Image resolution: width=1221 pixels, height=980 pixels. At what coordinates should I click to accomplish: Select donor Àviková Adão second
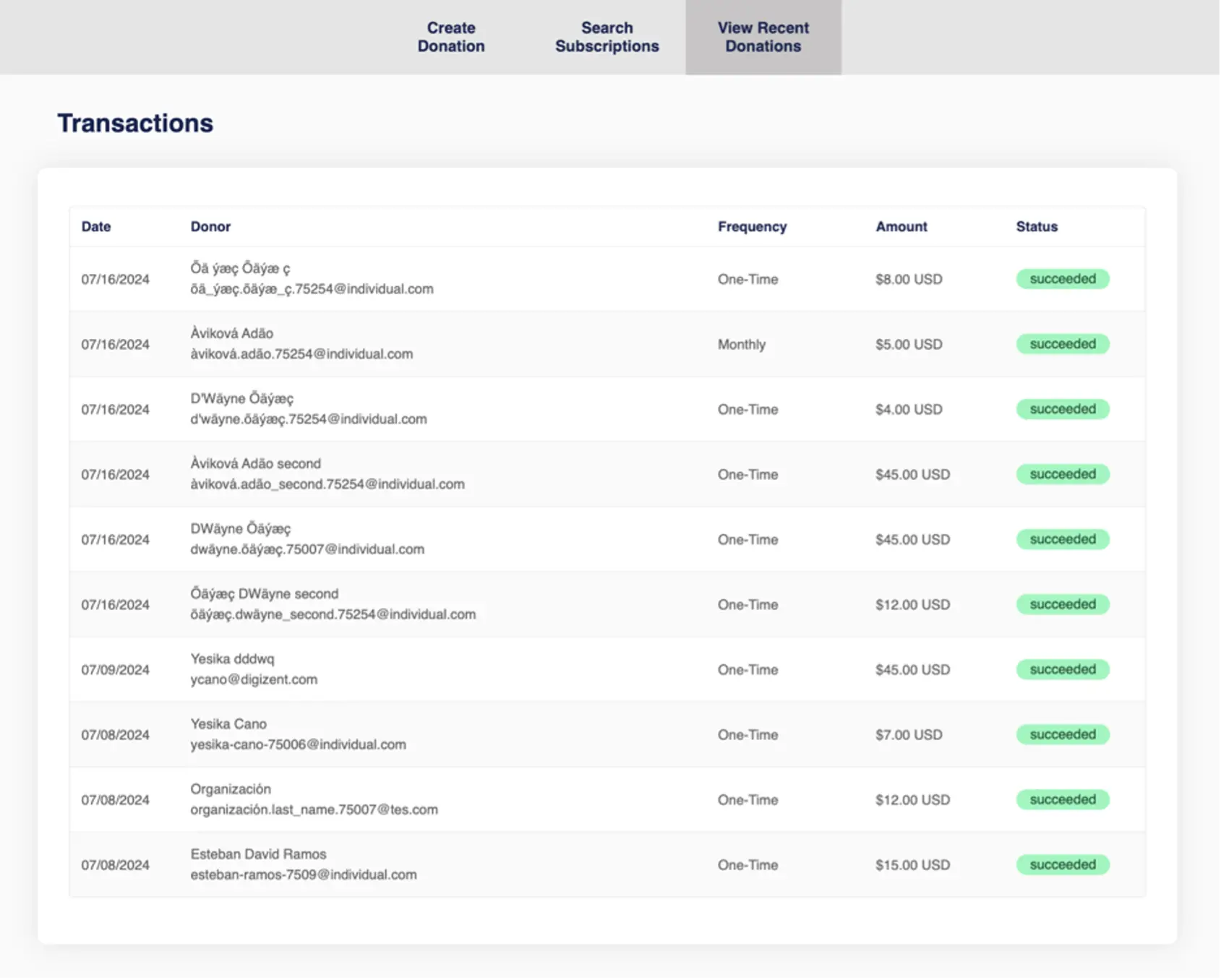[255, 464]
